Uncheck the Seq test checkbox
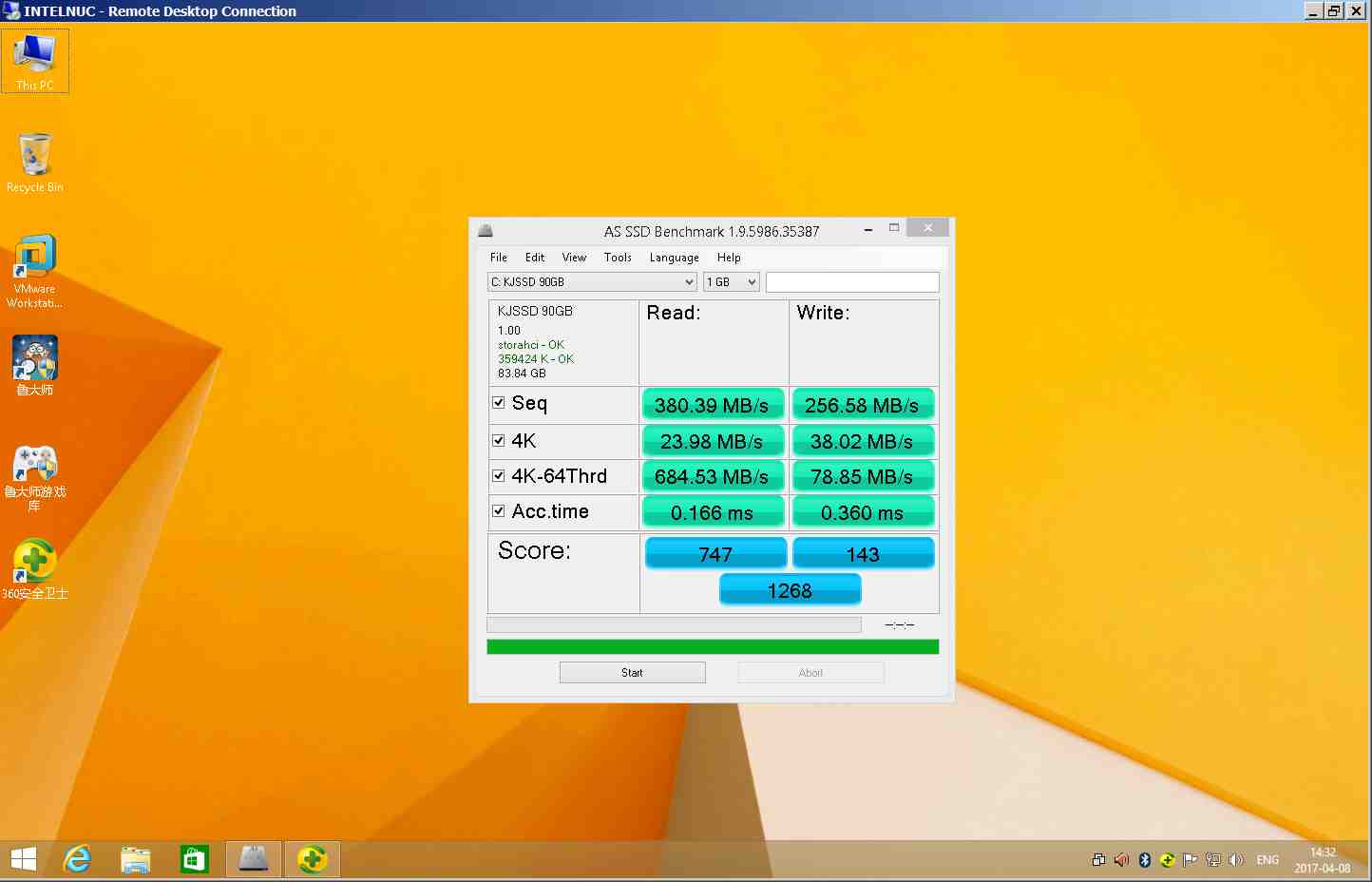The height and width of the screenshot is (882, 1372). 499,403
